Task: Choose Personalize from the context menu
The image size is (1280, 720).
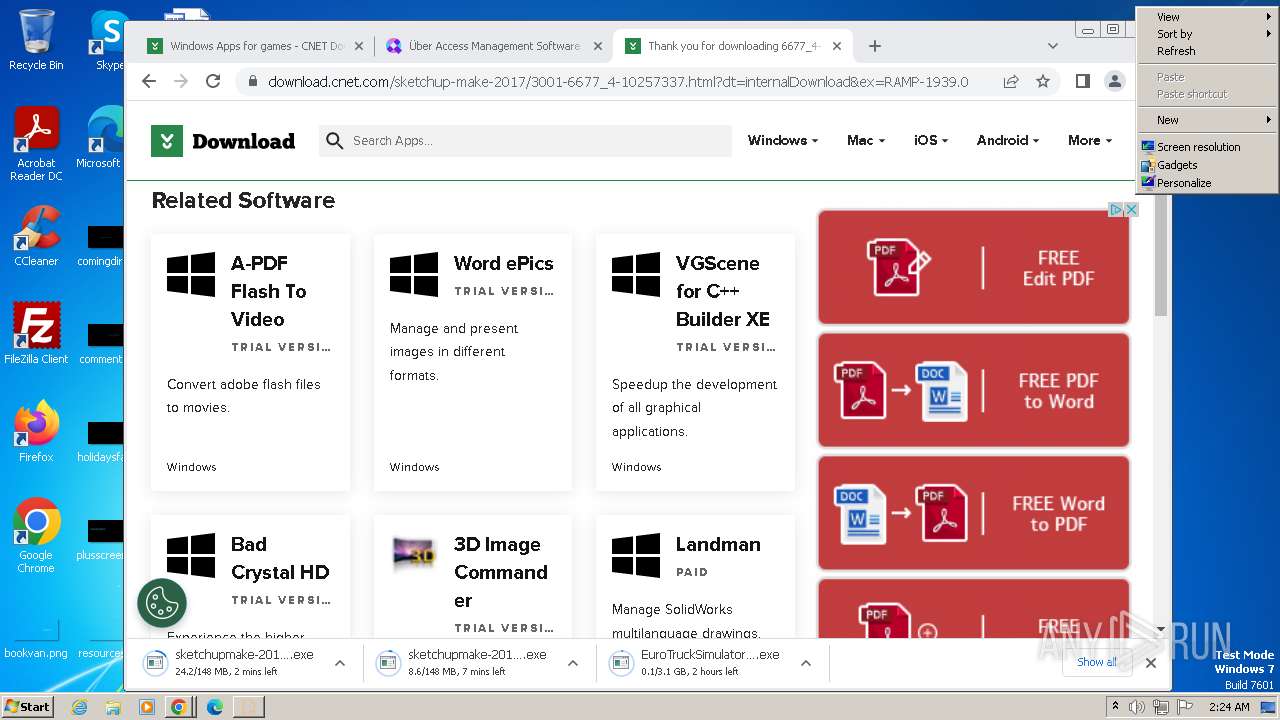Action: (x=1207, y=183)
